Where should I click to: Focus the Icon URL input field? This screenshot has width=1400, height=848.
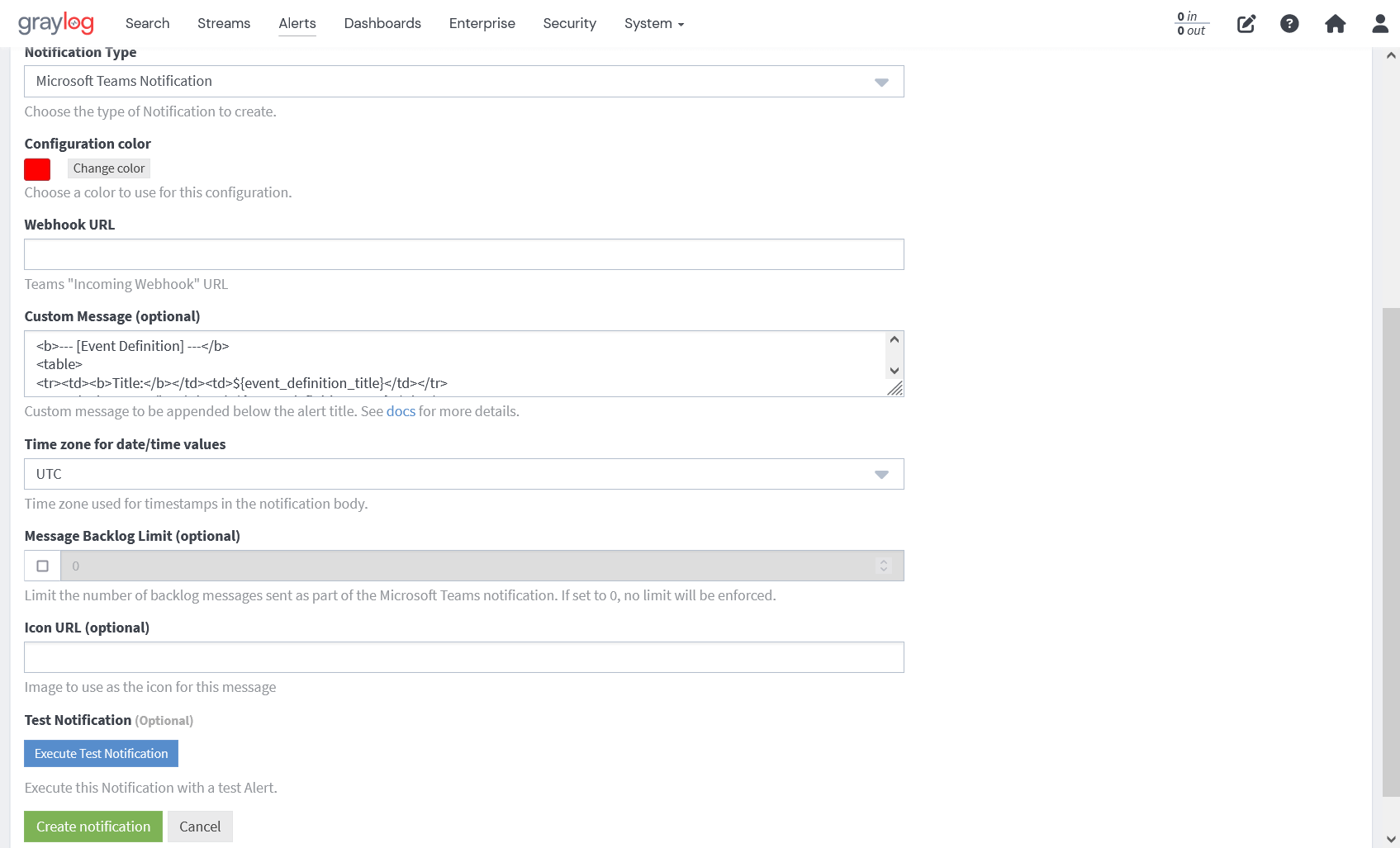point(464,657)
